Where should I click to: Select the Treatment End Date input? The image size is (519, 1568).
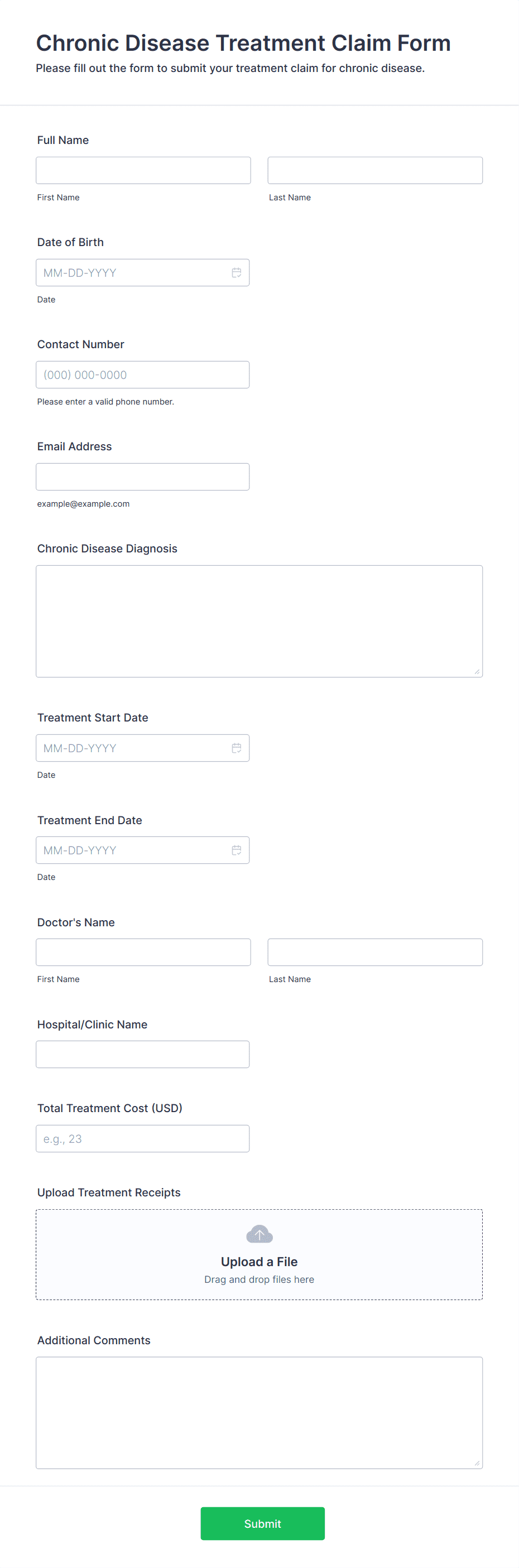143,850
